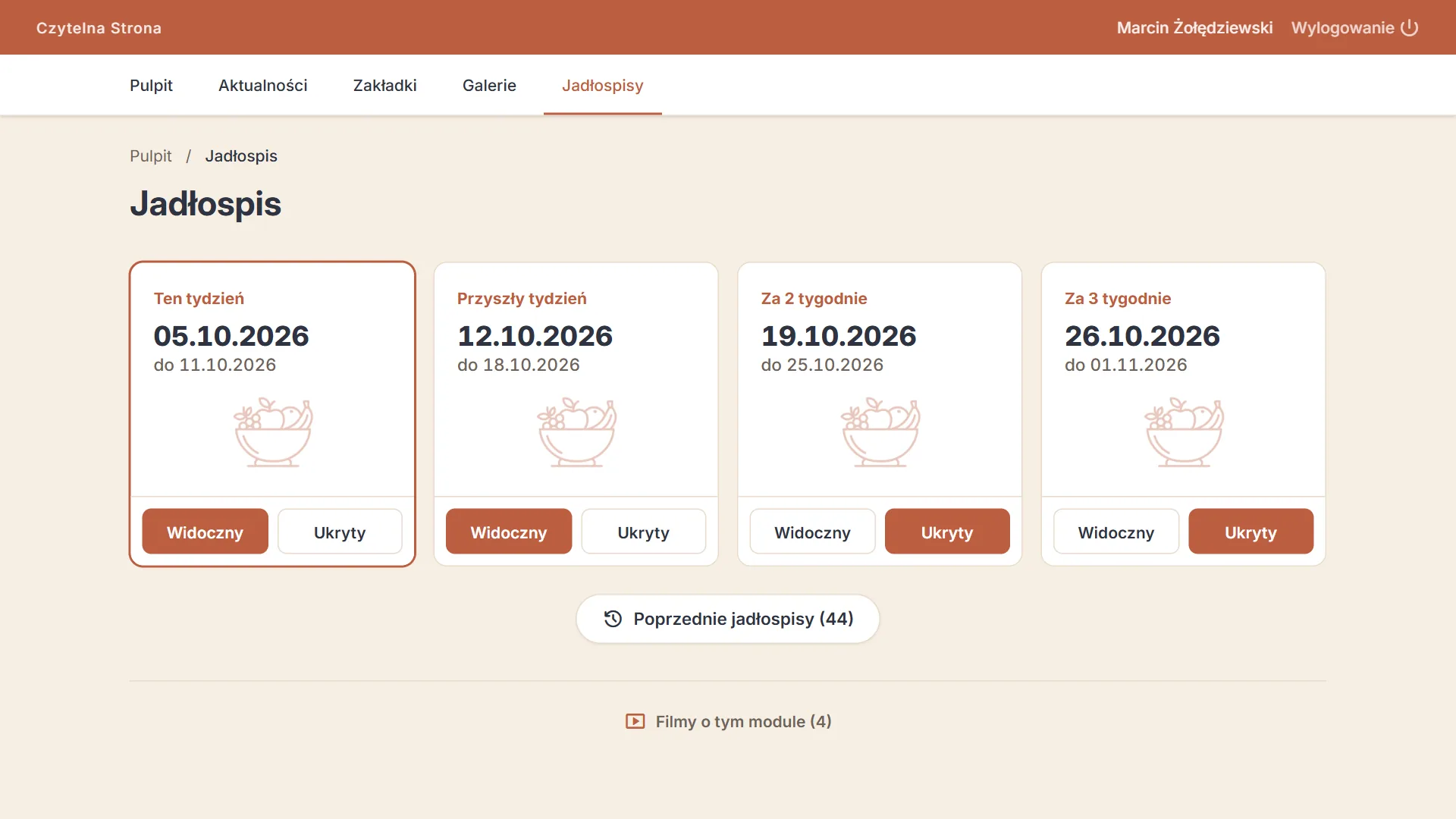Set Za 3 tygodnie menu to Widoczny

1116,532
